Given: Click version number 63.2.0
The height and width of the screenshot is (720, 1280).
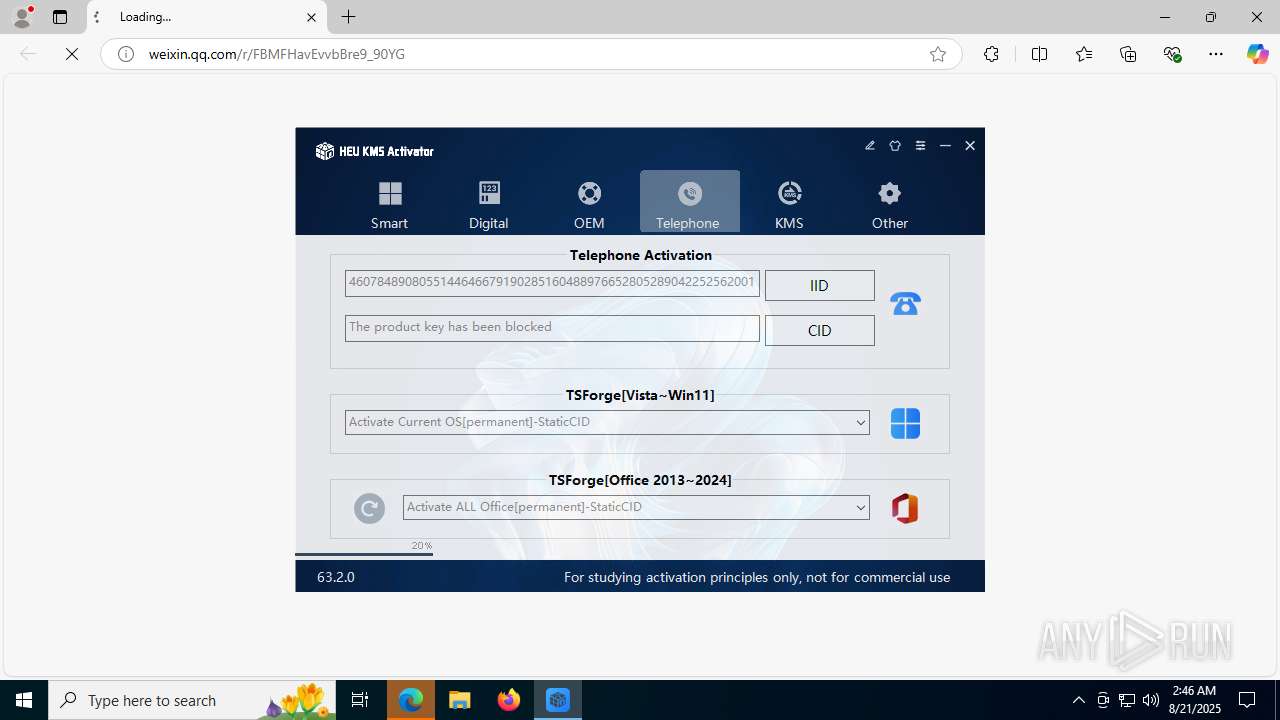Looking at the screenshot, I should (336, 577).
